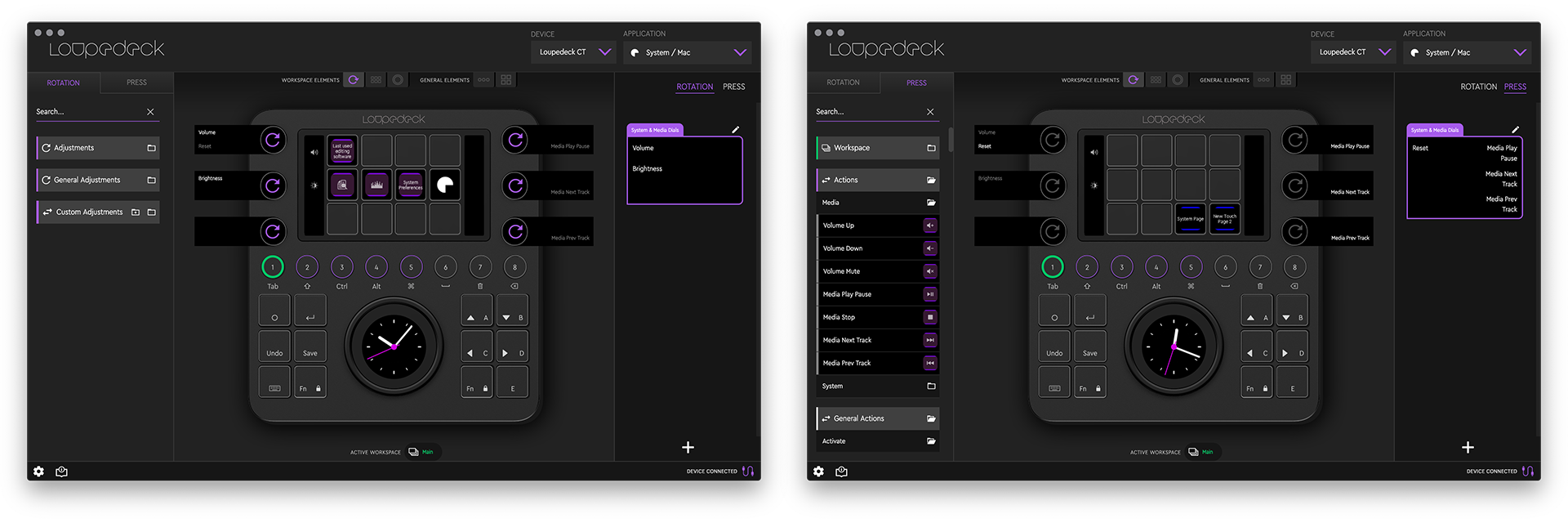Toggle wheel workspace element in the right window

pos(1178,79)
